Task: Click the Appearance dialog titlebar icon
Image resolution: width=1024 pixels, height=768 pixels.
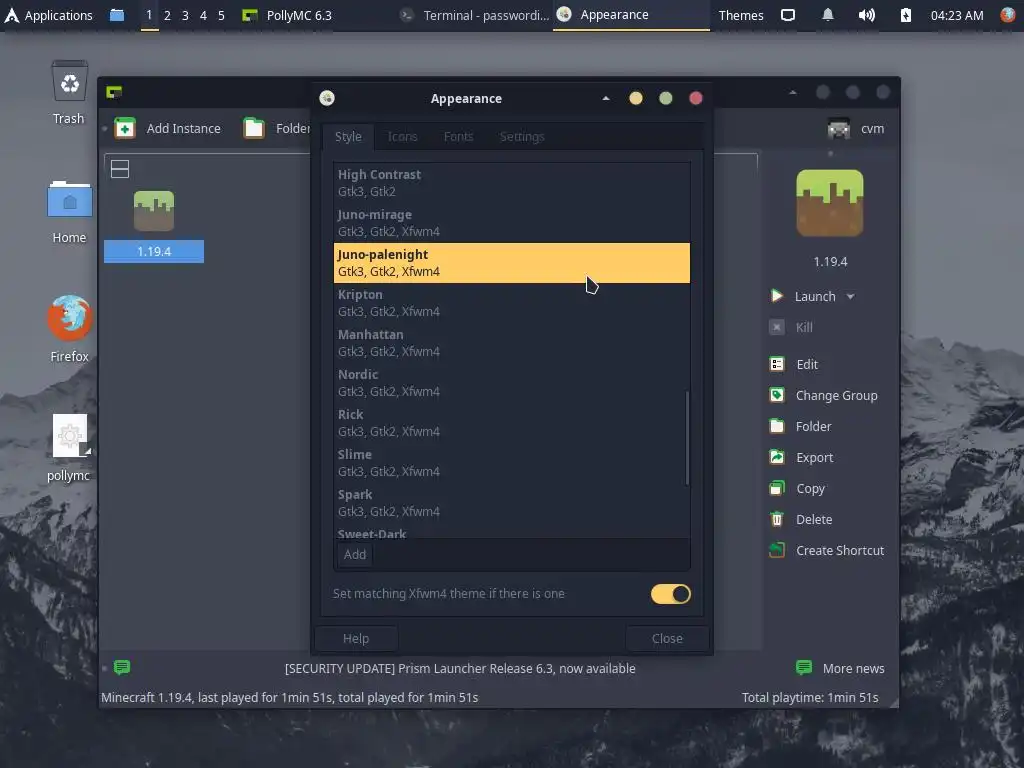Action: (327, 98)
